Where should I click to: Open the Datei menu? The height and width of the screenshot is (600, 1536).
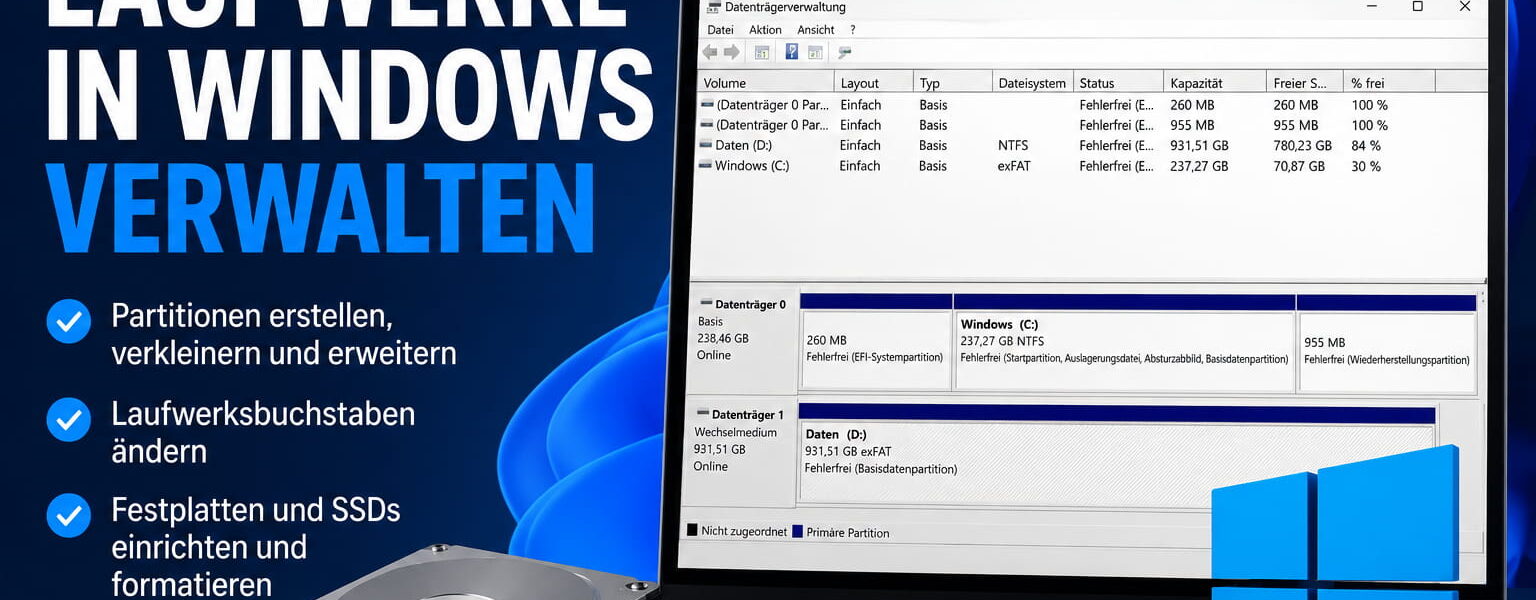click(x=720, y=30)
